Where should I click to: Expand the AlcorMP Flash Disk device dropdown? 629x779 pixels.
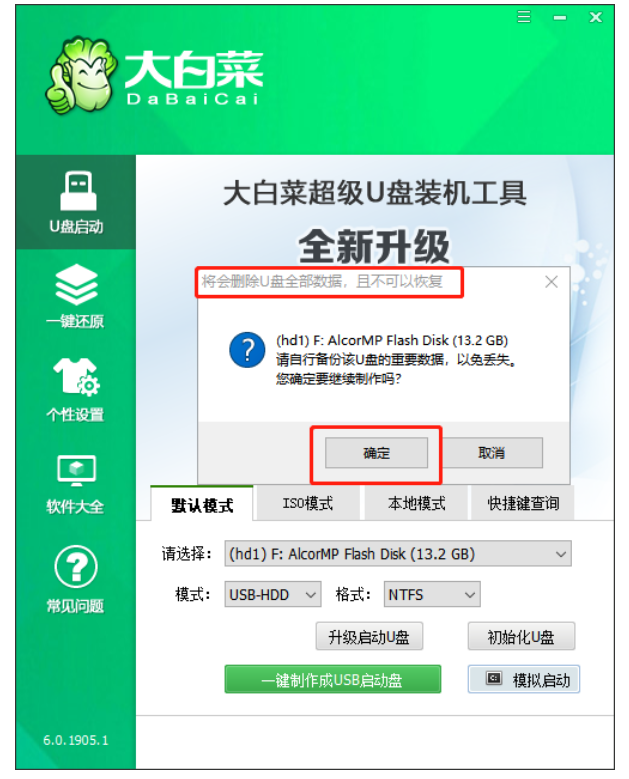pos(398,553)
